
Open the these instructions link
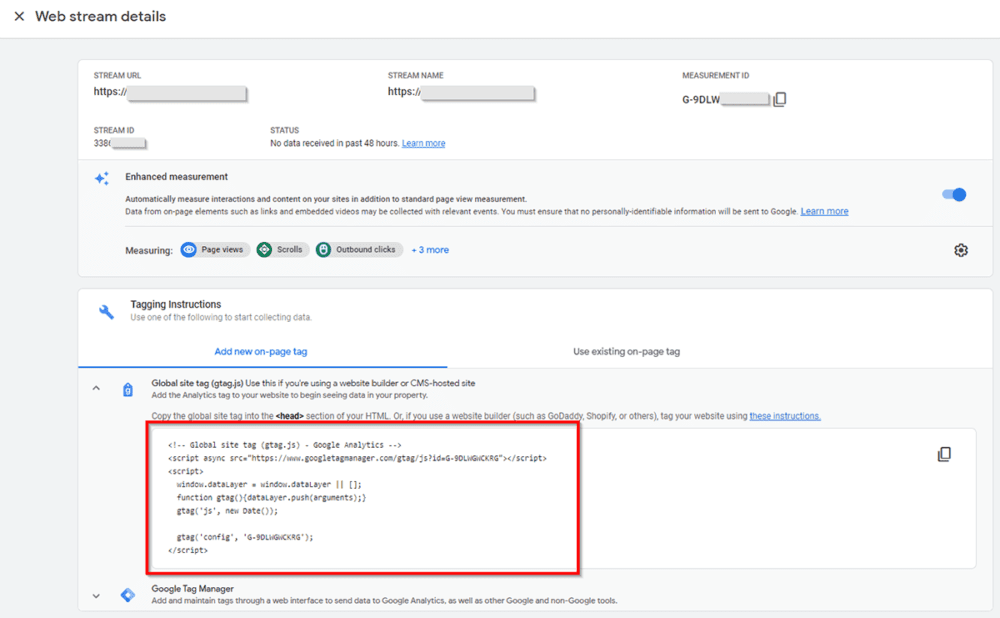784,416
